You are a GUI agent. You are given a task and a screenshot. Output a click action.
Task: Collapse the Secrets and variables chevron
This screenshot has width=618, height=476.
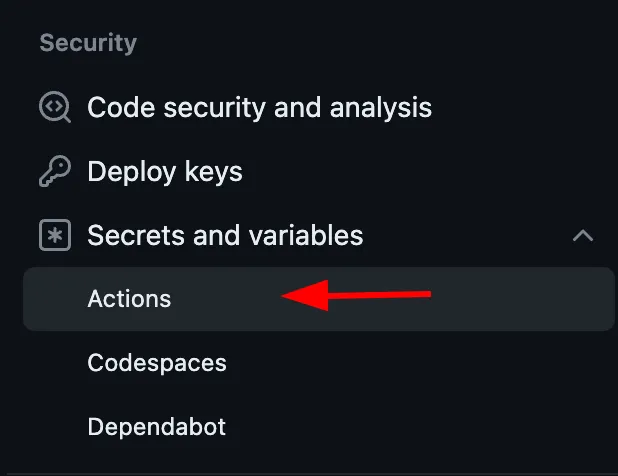[x=582, y=236]
